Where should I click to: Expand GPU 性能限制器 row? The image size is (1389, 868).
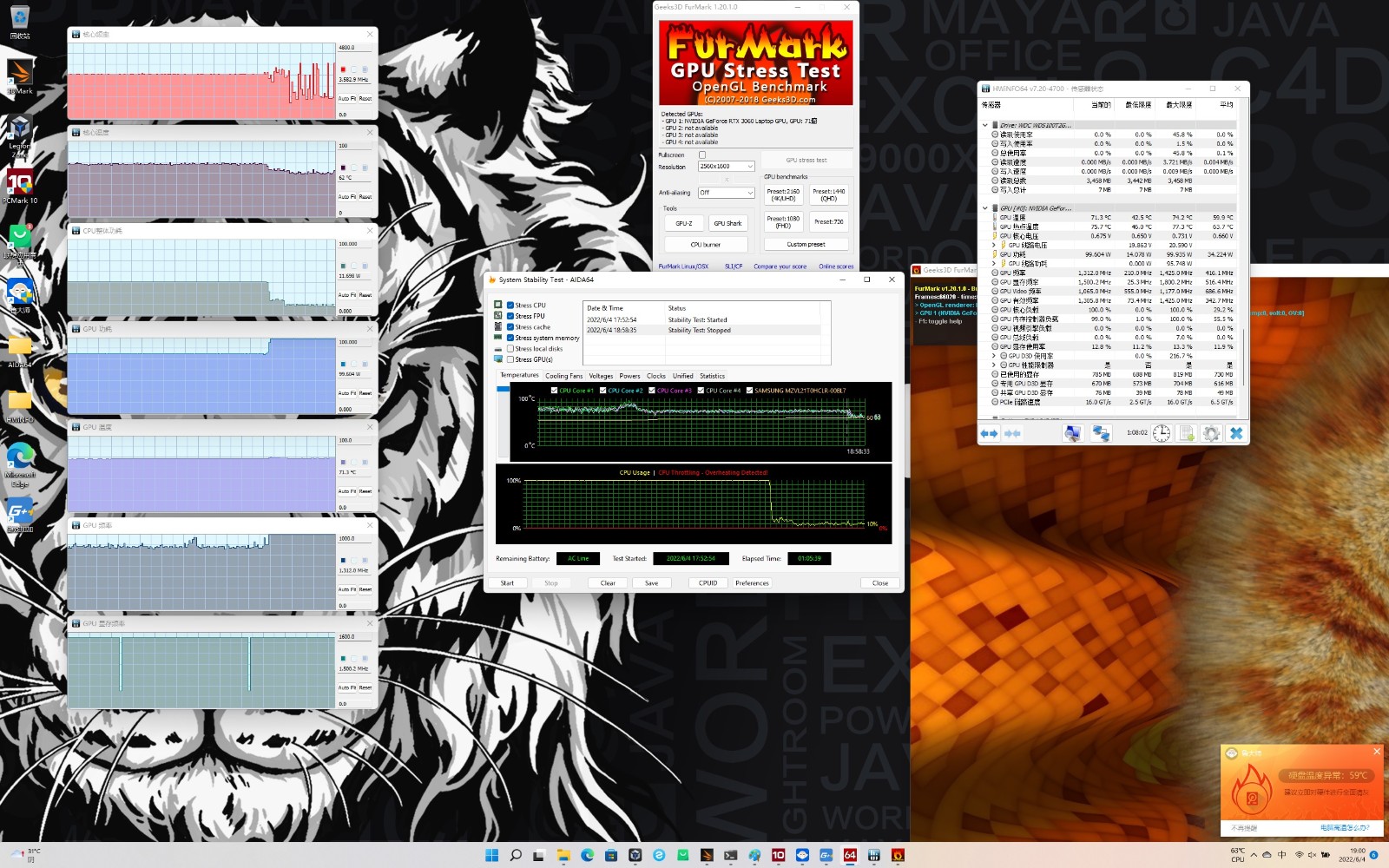[994, 365]
